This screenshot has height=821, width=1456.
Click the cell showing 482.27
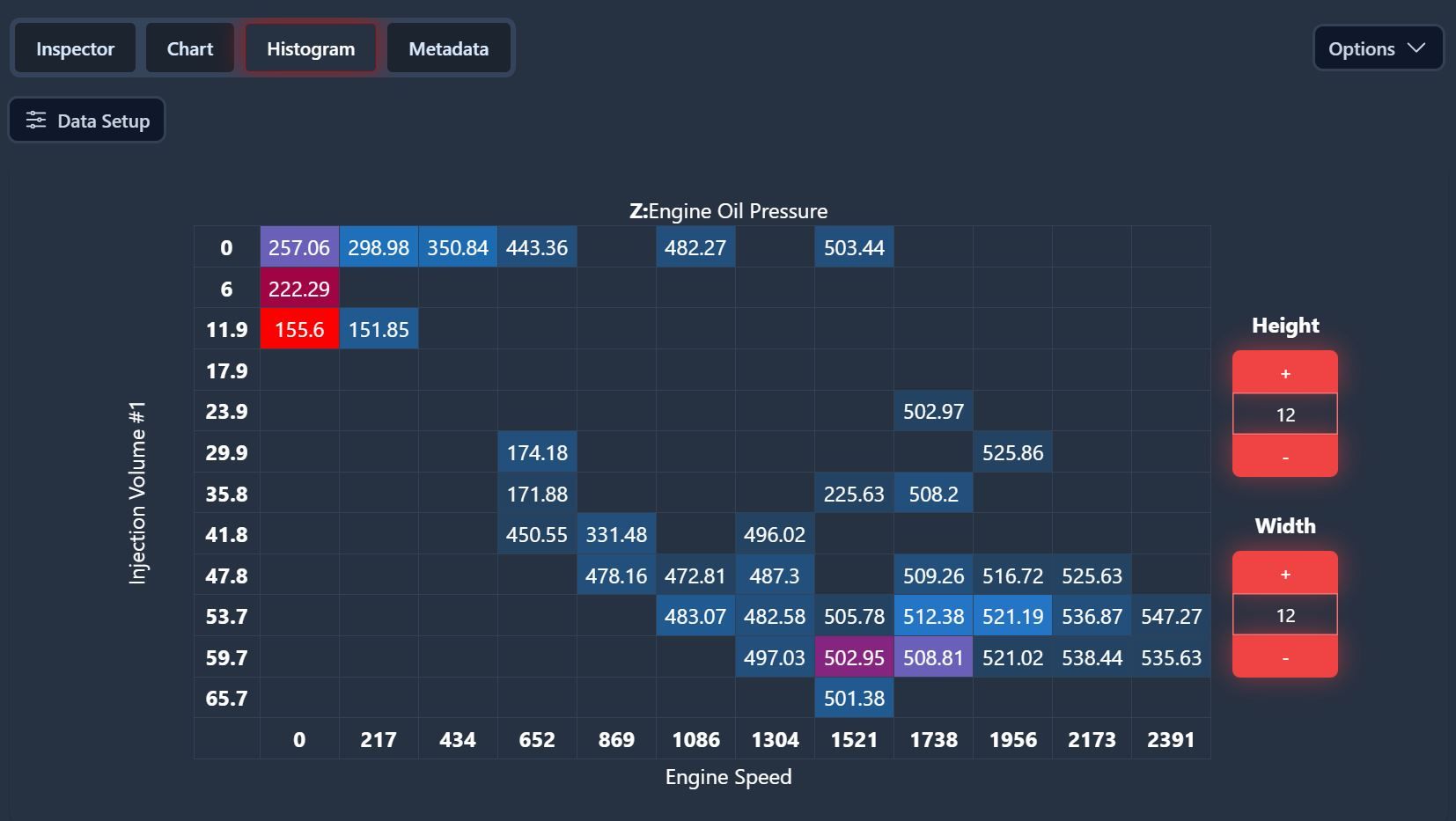695,247
